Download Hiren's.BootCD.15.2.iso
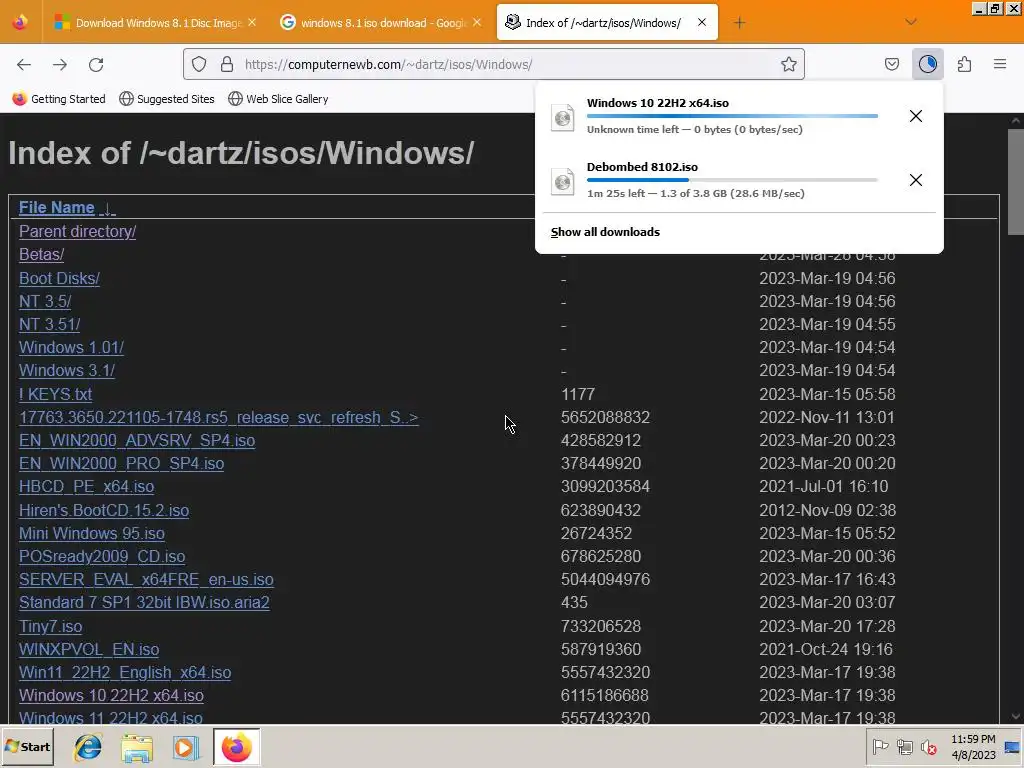This screenshot has height=768, width=1024. coord(104,511)
